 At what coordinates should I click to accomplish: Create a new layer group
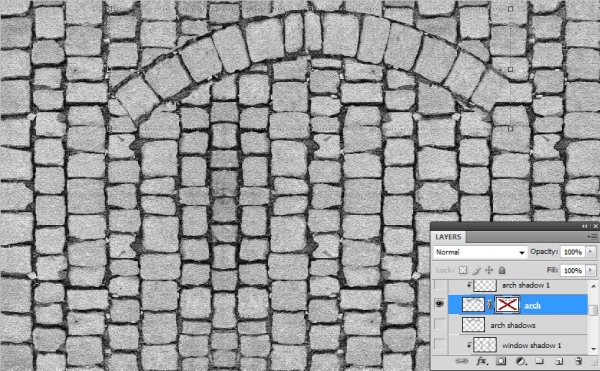(540, 361)
